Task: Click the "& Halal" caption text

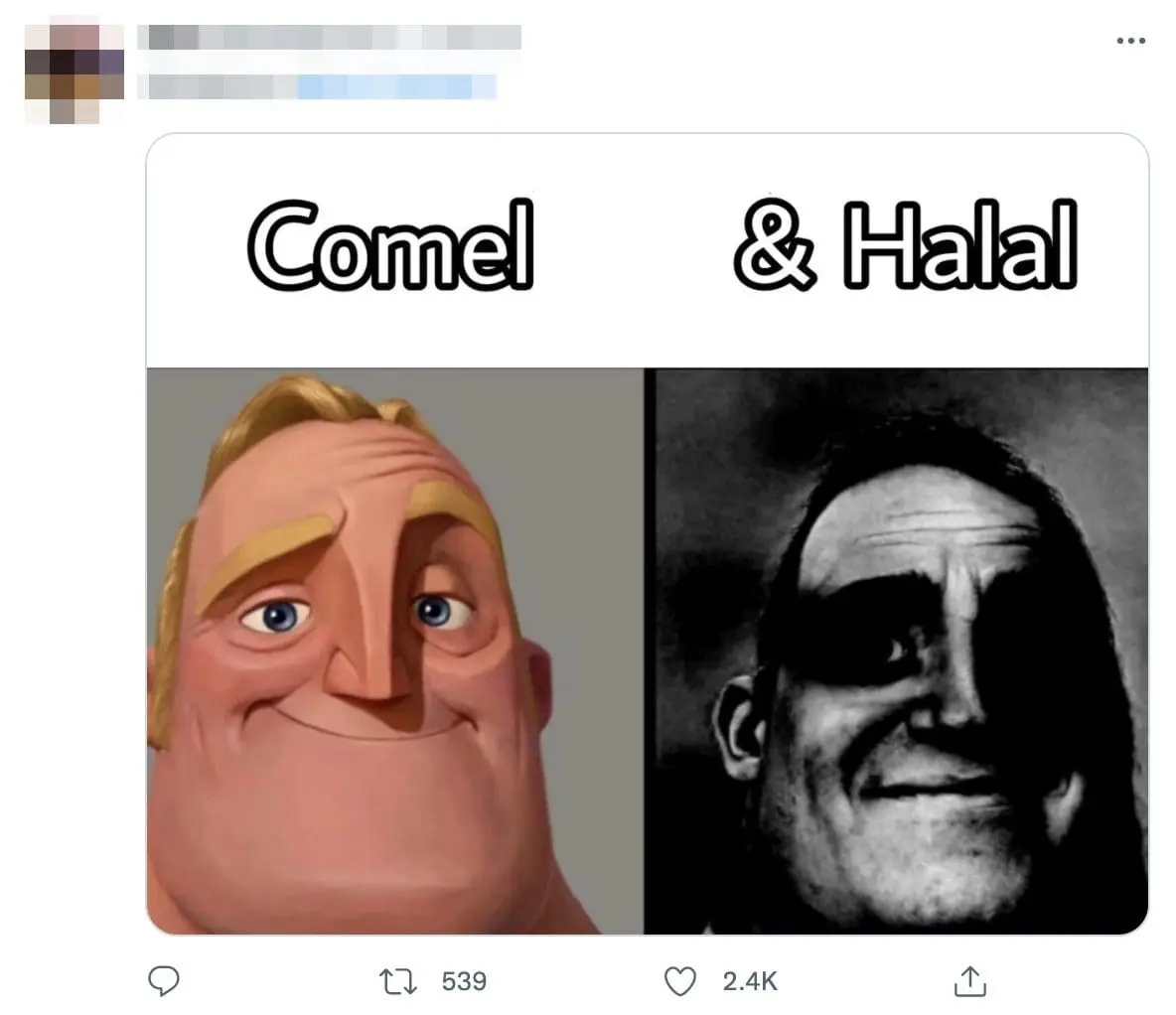Action: click(905, 244)
